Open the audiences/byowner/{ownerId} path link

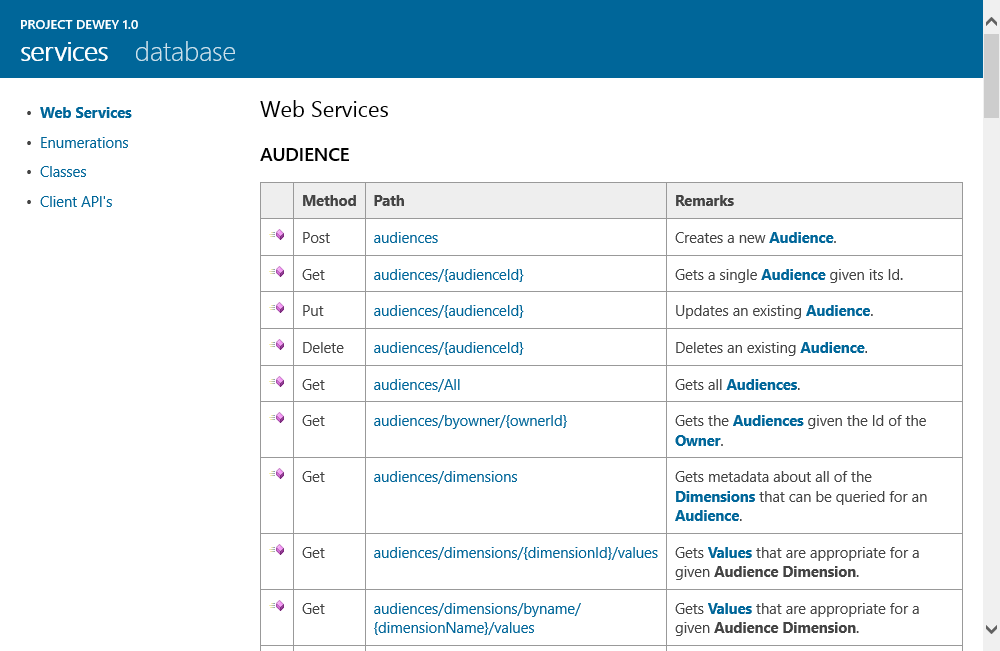(x=470, y=421)
